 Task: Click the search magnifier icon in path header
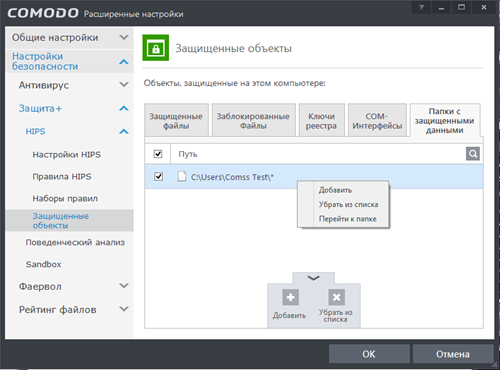pos(473,154)
